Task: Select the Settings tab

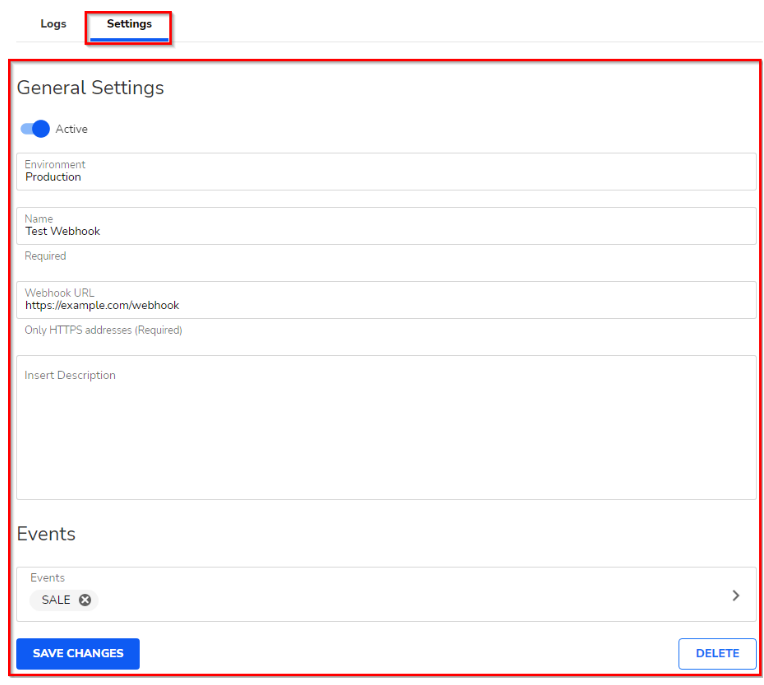Action: [x=129, y=24]
